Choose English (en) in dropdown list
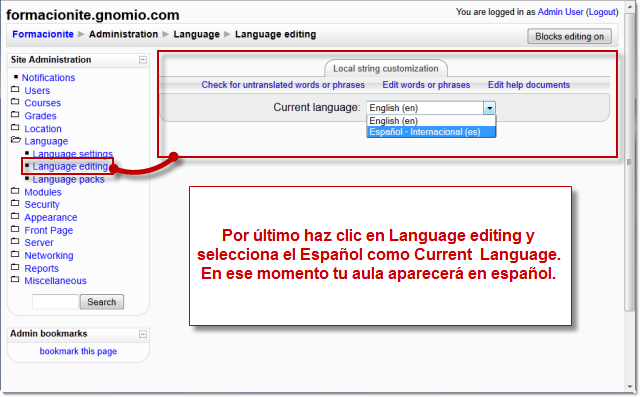The image size is (640, 397). click(431, 121)
